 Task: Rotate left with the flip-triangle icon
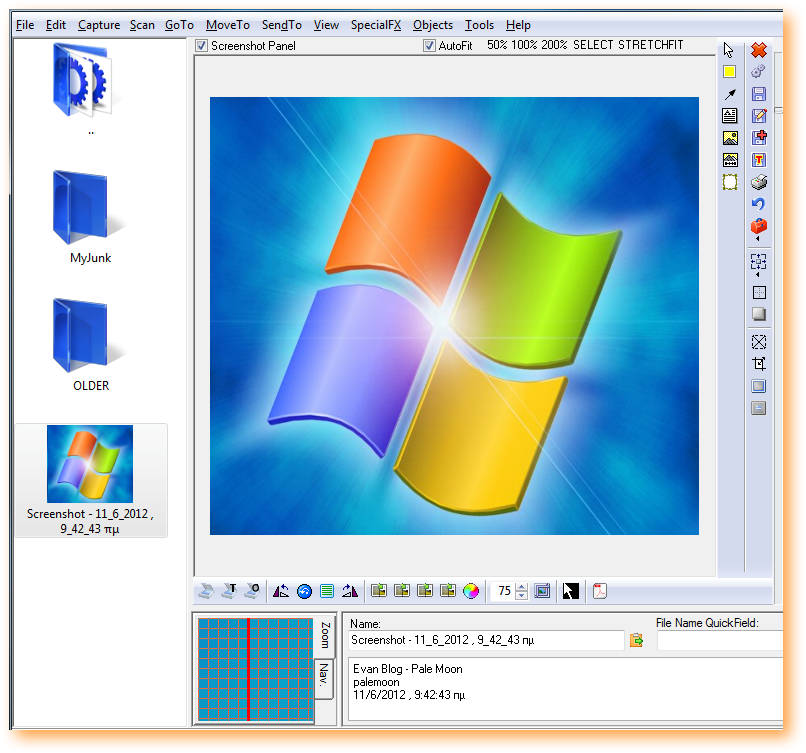tap(281, 591)
